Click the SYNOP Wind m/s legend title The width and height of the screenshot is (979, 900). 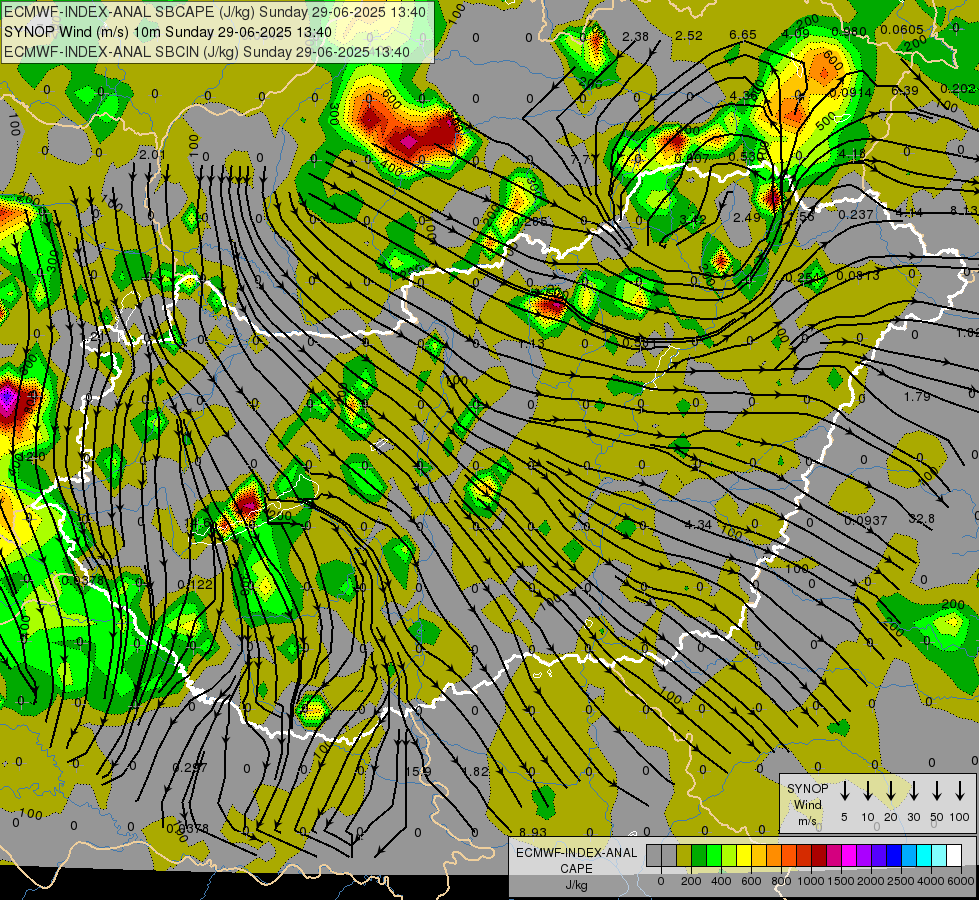click(807, 804)
